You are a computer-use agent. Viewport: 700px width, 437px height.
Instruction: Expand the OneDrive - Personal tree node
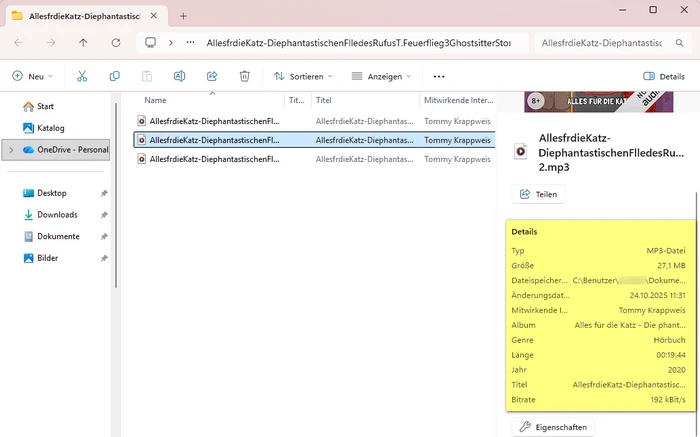coord(10,150)
